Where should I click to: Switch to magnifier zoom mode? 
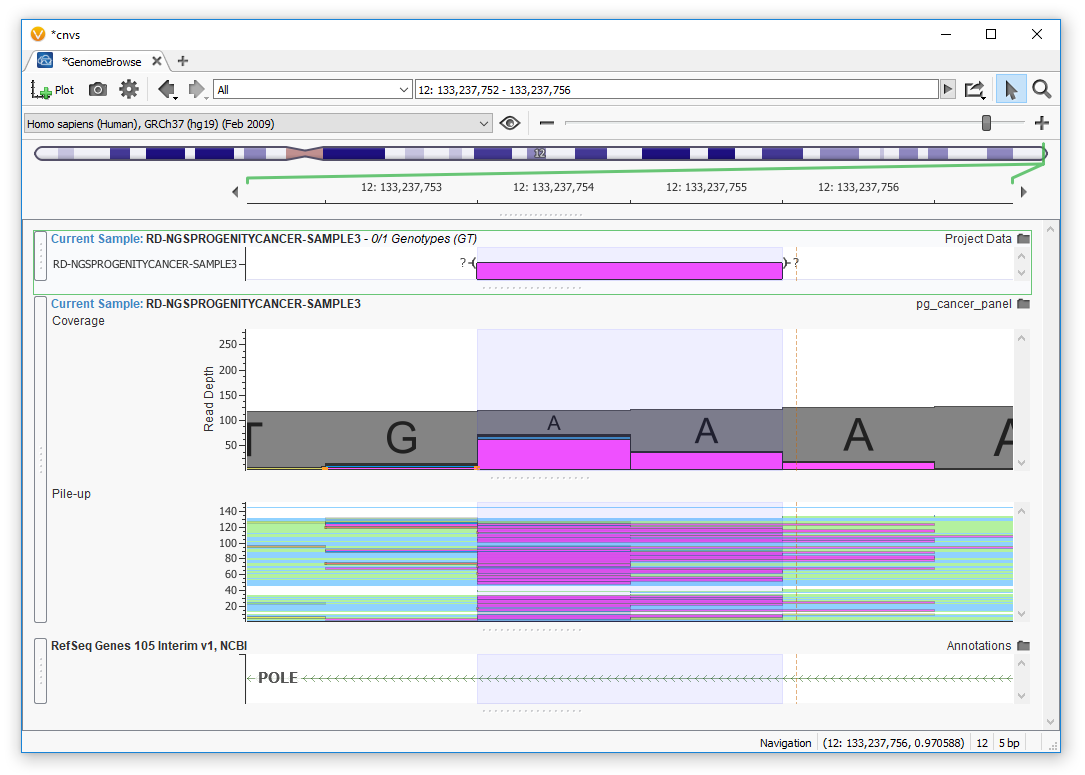pos(1042,89)
